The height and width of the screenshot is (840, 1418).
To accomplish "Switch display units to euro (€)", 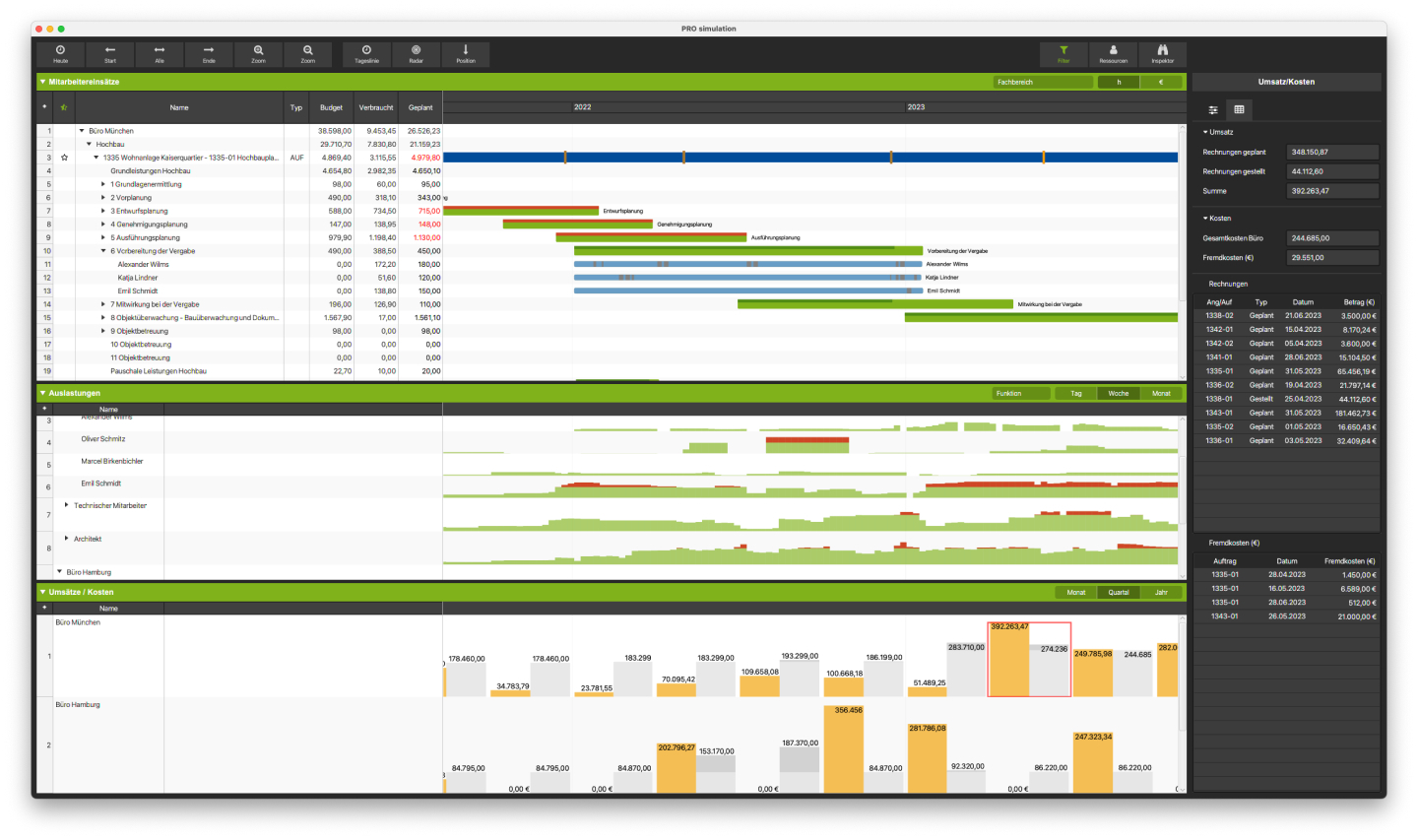I will 1161,82.
